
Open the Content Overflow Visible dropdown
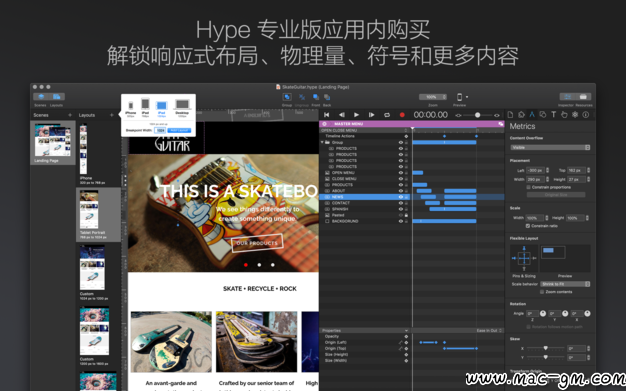(x=550, y=147)
